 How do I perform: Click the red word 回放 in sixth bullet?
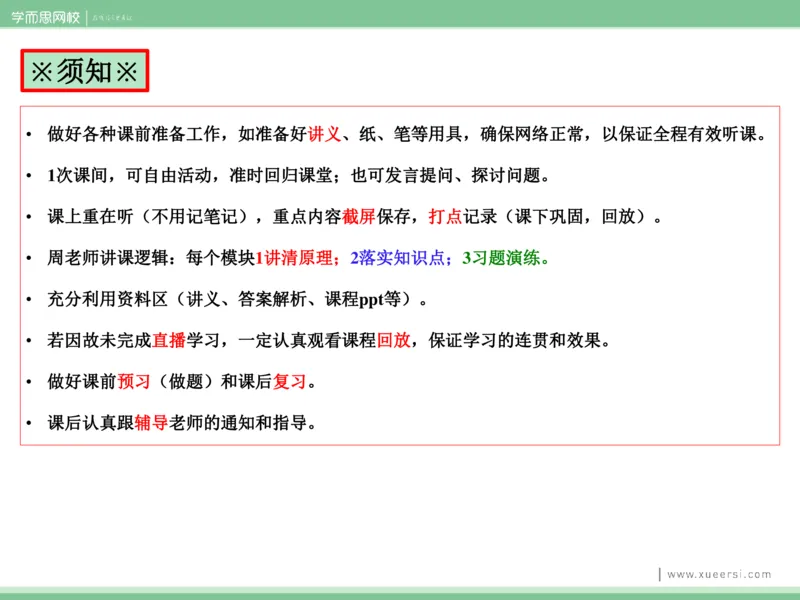pos(394,340)
